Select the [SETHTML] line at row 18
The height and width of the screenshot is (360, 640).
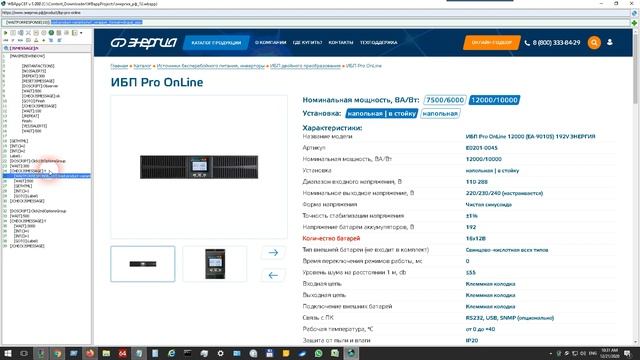pyautogui.click(x=19, y=141)
